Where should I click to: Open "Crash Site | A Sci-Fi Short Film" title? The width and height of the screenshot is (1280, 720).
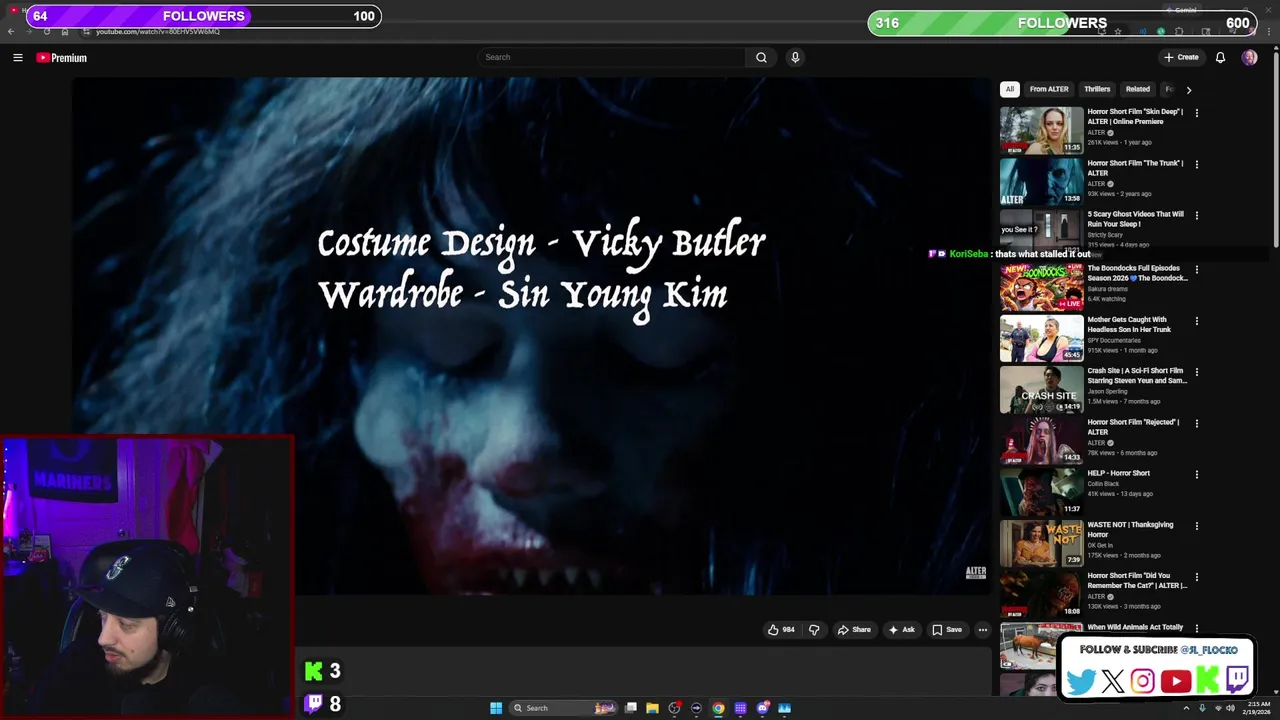point(1137,375)
